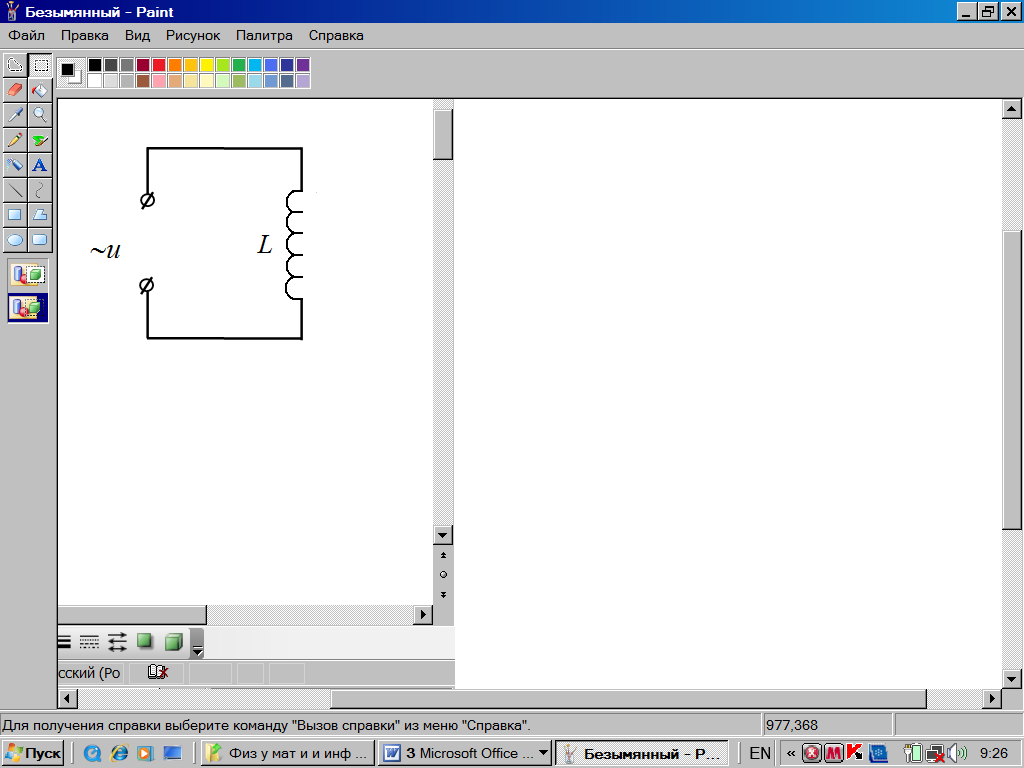Select the Text tool (letter A)
The height and width of the screenshot is (768, 1024).
(40, 165)
